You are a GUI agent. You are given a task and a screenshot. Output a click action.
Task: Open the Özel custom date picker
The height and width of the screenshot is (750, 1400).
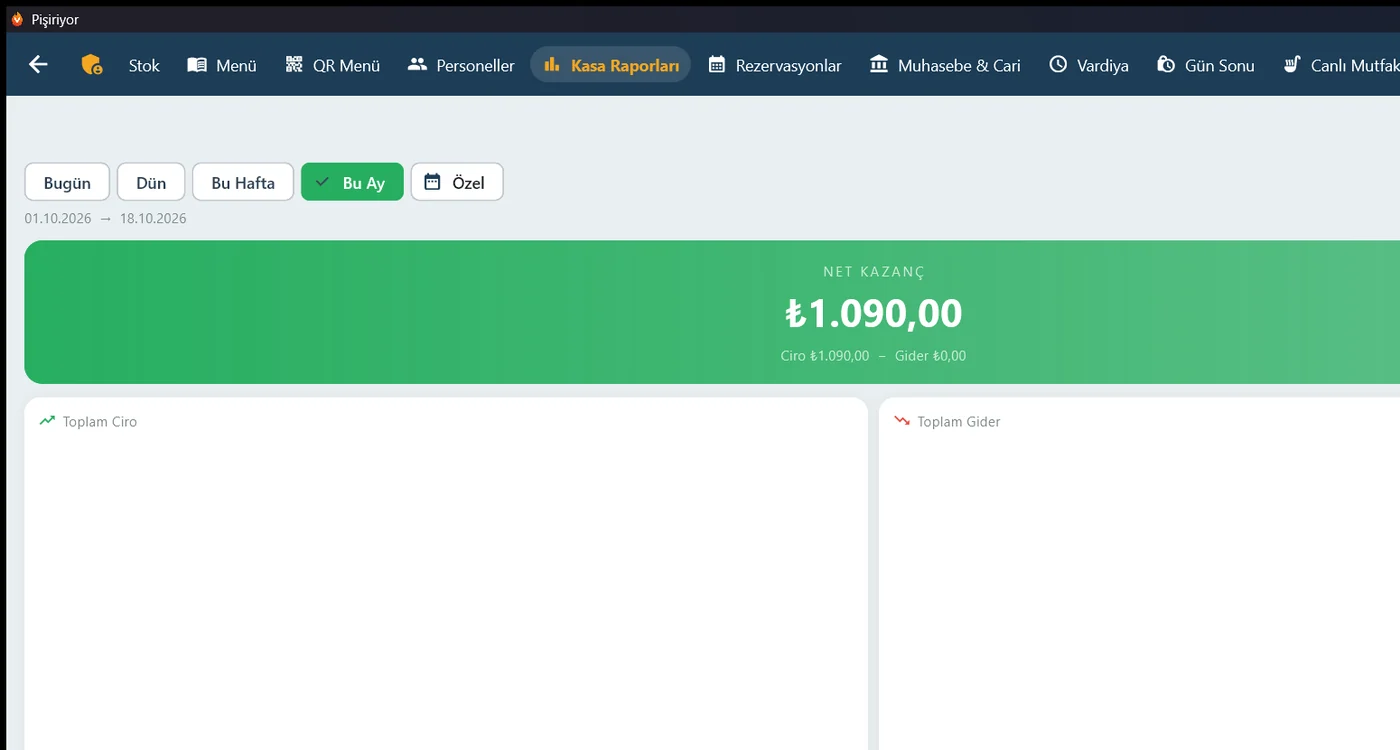pos(457,182)
